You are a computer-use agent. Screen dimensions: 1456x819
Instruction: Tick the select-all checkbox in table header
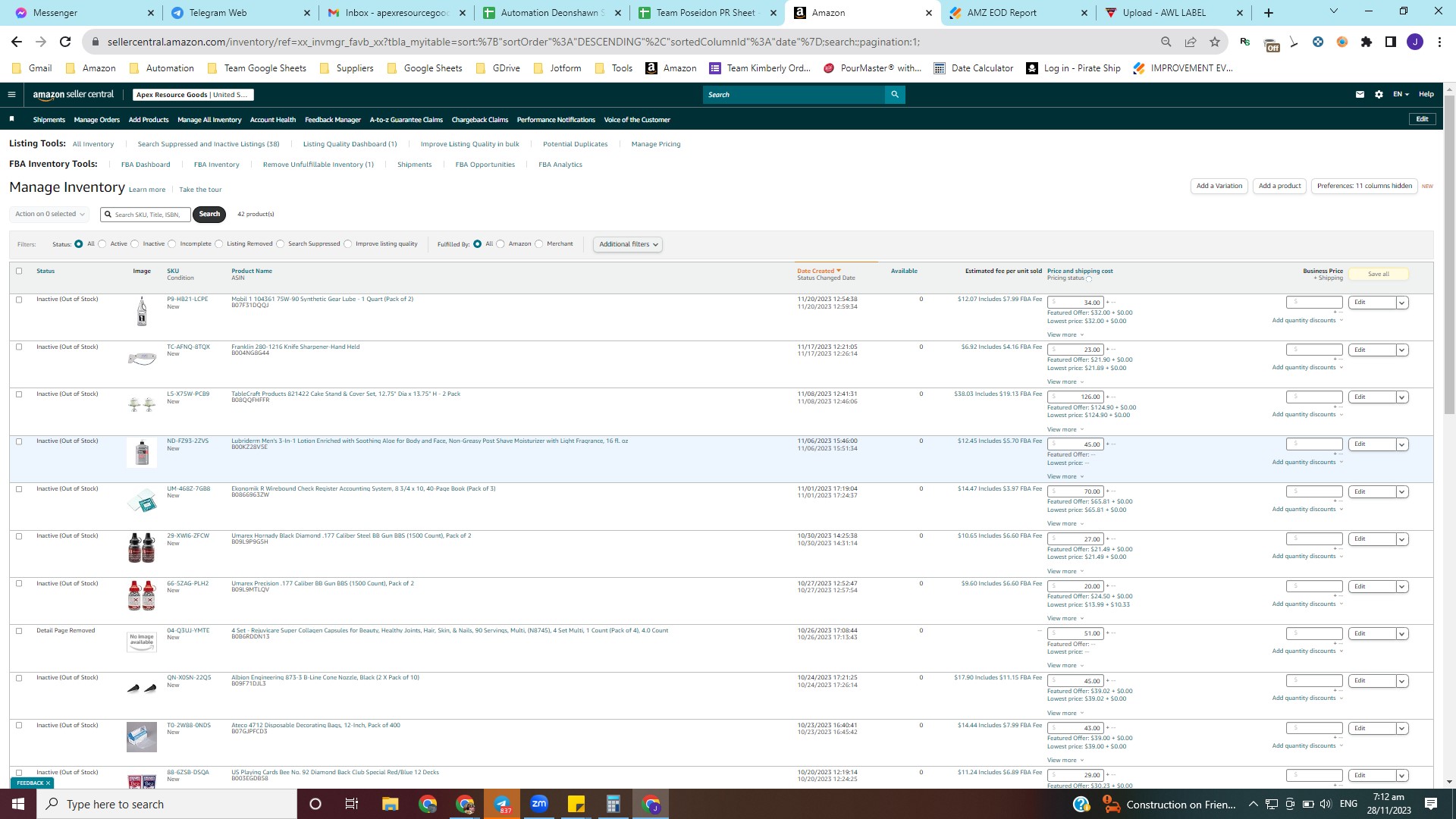click(19, 271)
